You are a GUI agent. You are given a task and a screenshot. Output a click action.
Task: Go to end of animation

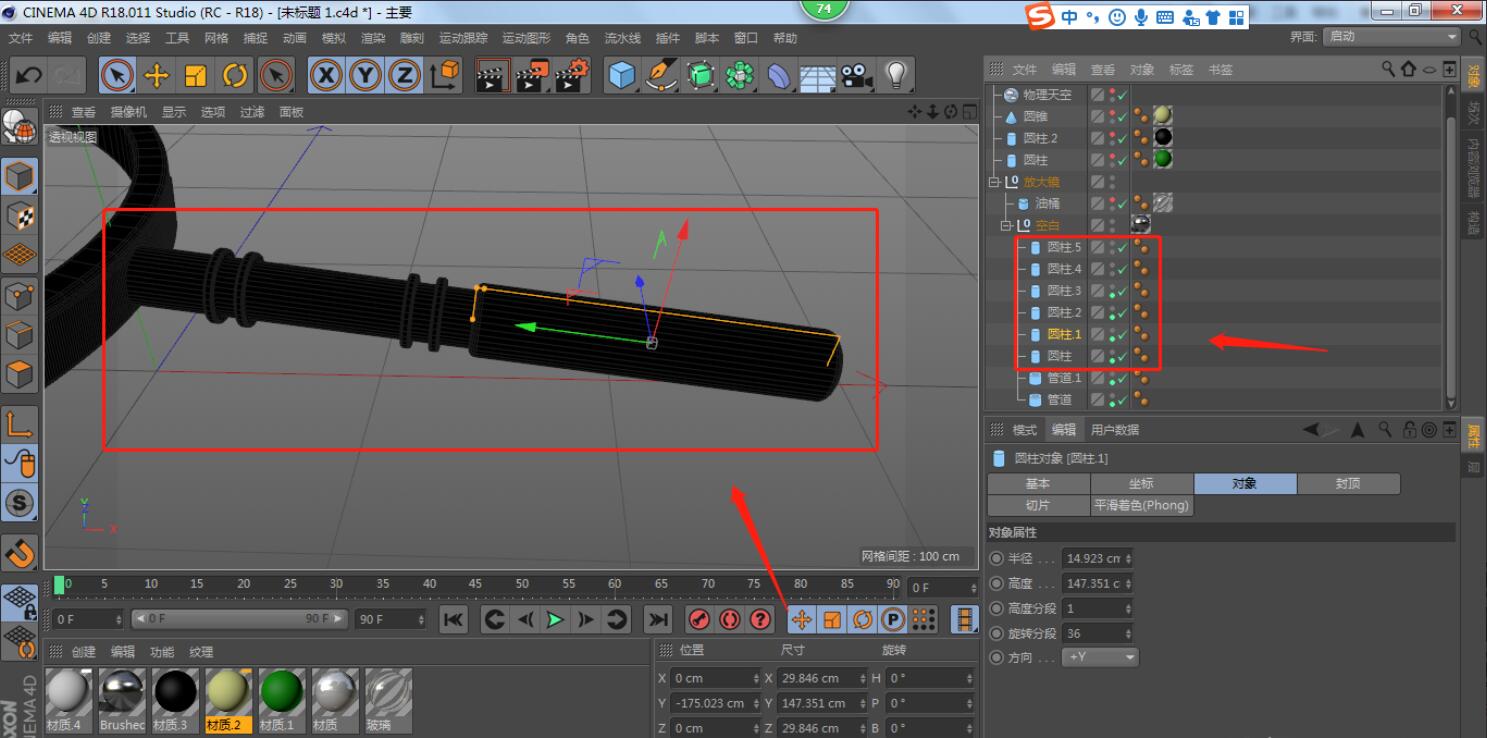[657, 620]
